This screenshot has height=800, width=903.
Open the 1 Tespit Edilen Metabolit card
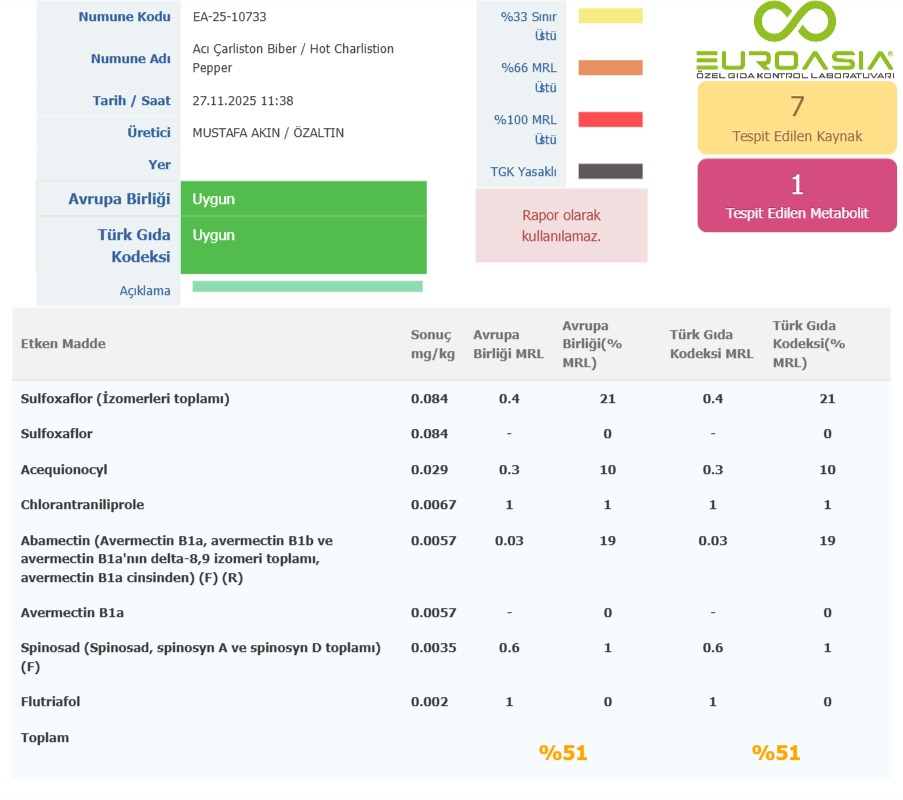796,195
